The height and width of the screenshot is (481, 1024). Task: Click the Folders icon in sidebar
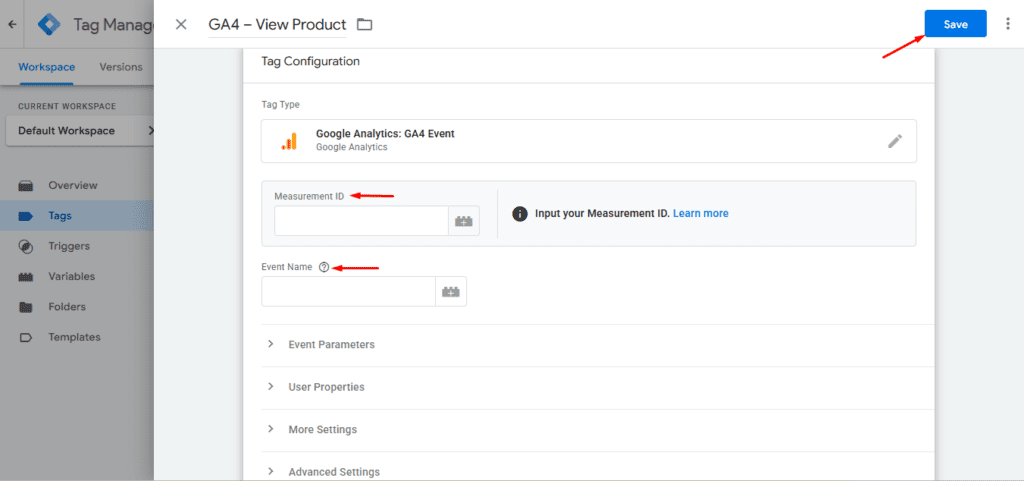25,307
